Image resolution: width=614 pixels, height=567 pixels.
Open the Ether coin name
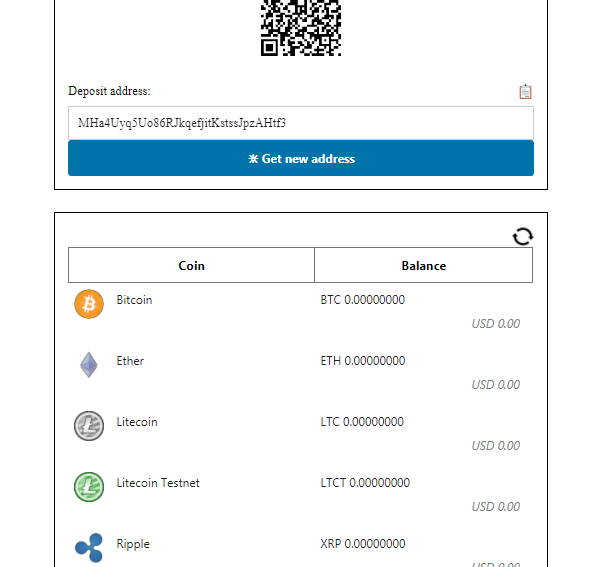tap(130, 361)
